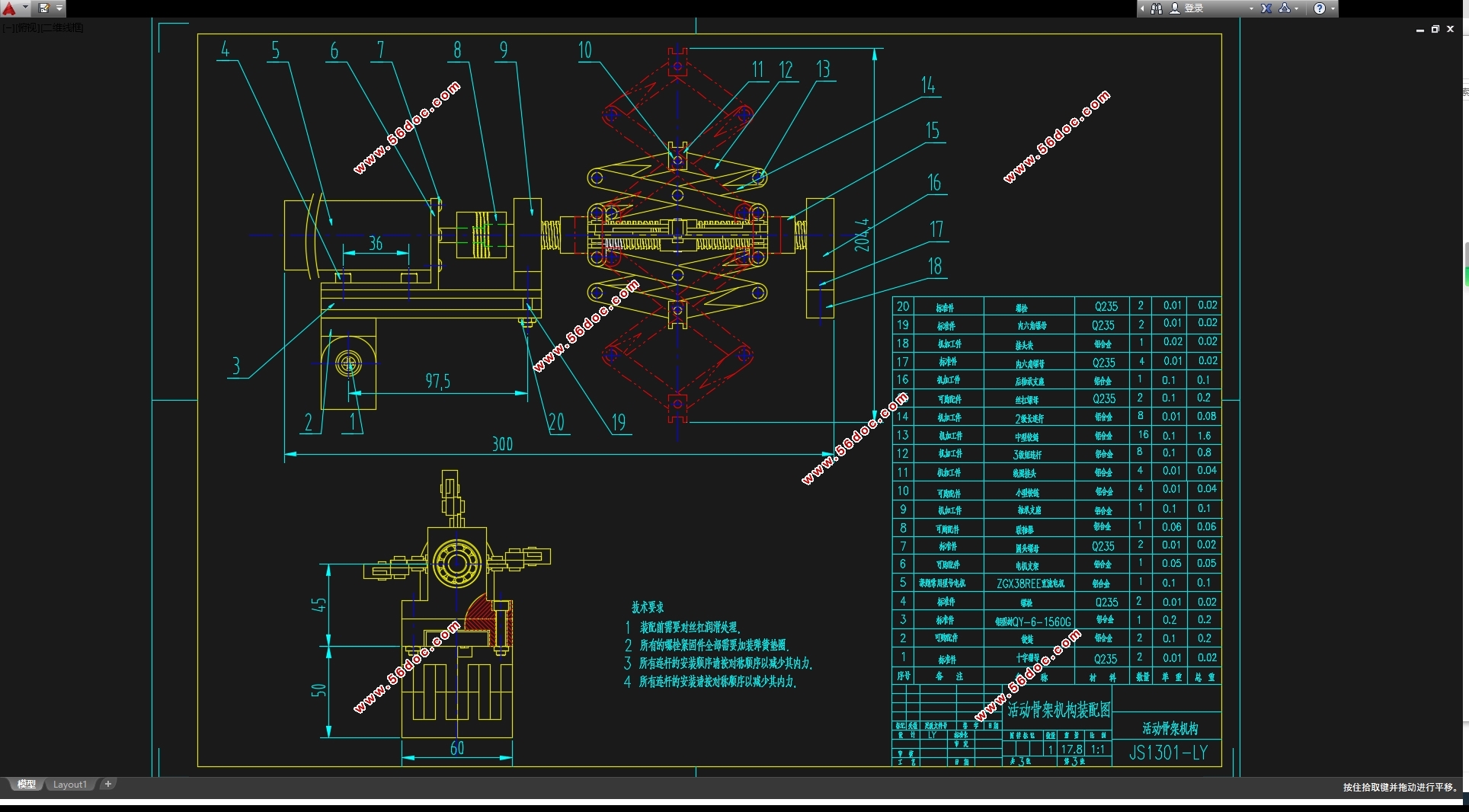
Task: Expand the application menu arrow beside the logo
Action: pyautogui.click(x=25, y=8)
